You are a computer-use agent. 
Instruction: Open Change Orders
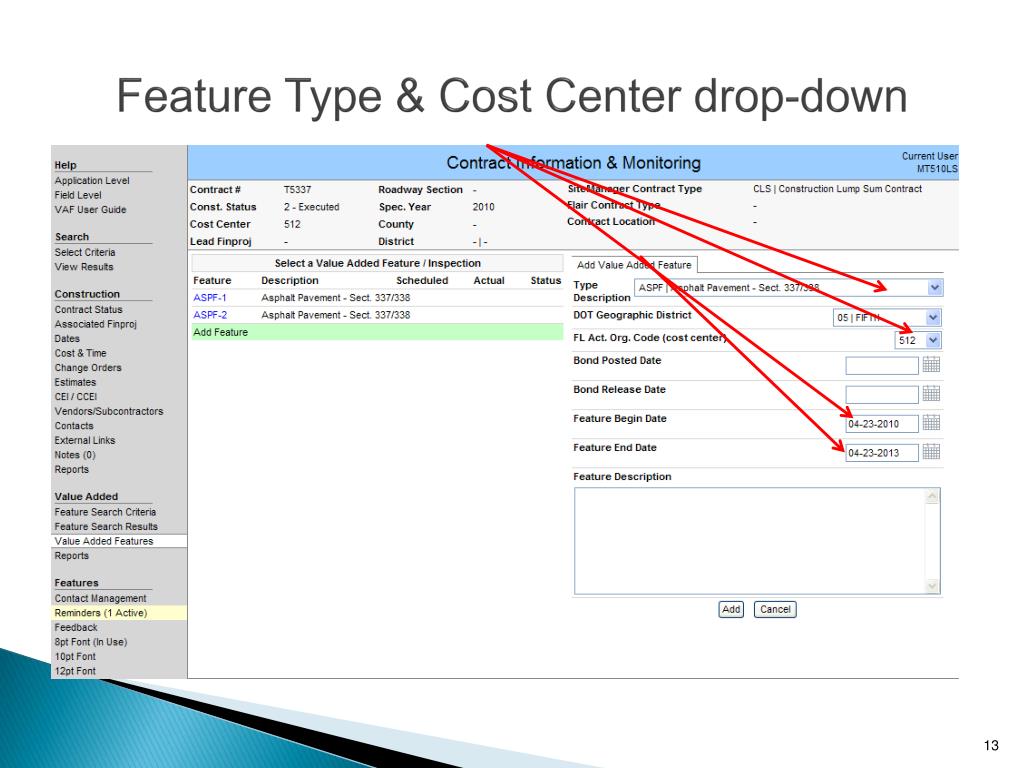pos(88,368)
